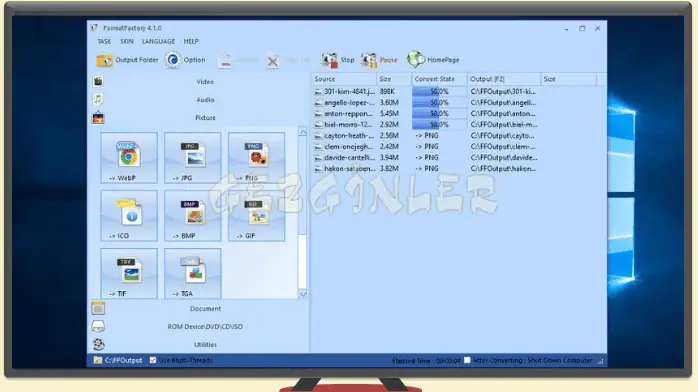
Task: Click the ROM Device drive icon
Action: 98,326
